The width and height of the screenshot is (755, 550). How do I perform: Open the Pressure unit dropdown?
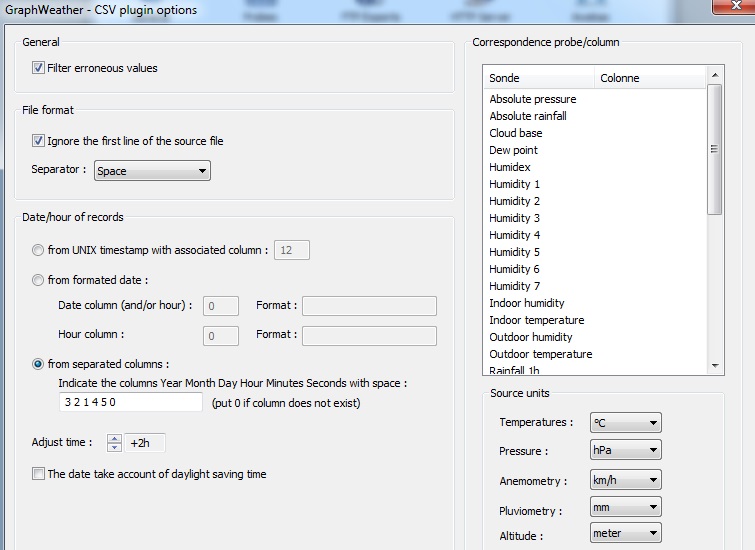click(625, 451)
